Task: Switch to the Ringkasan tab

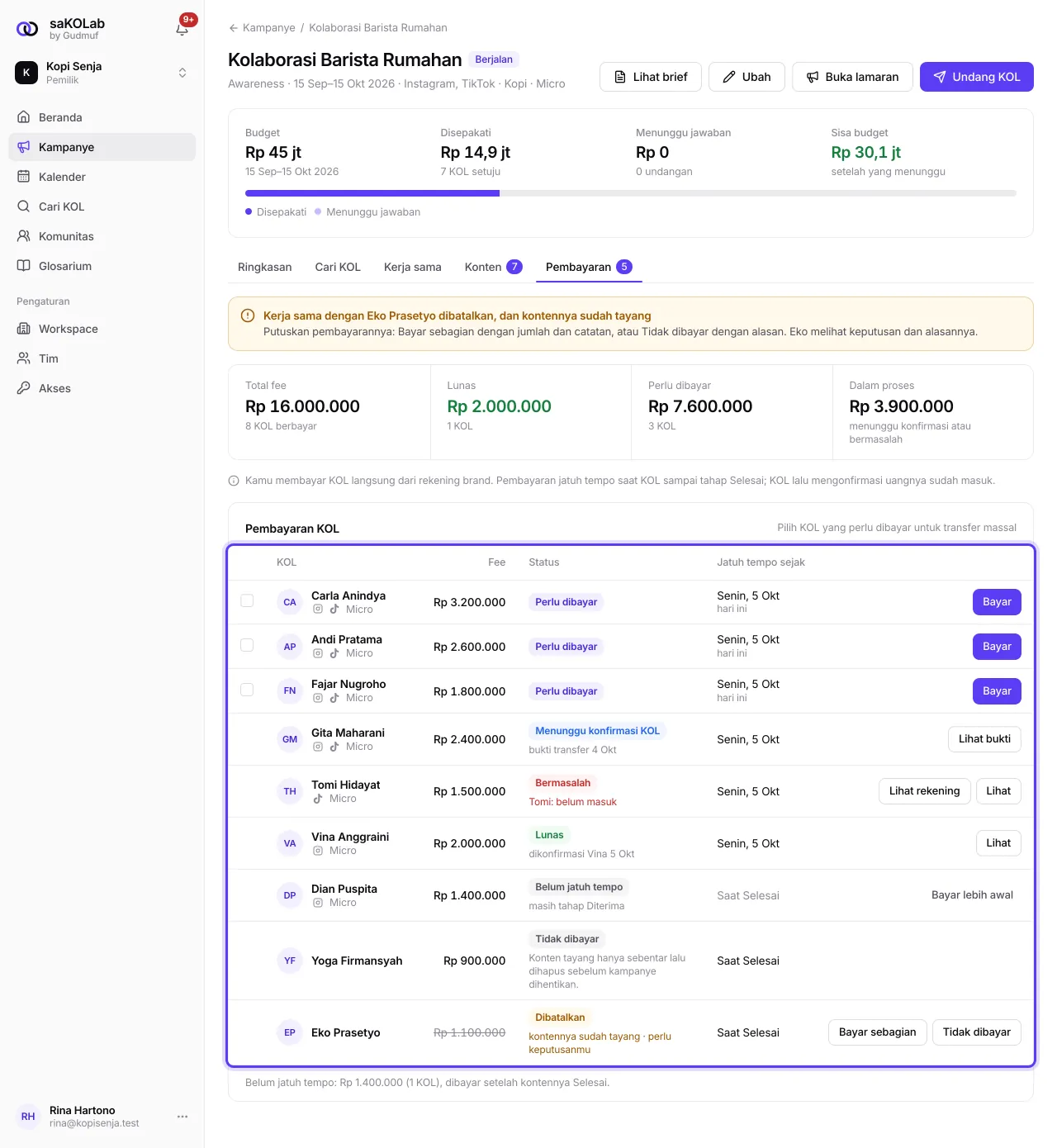Action: (265, 267)
